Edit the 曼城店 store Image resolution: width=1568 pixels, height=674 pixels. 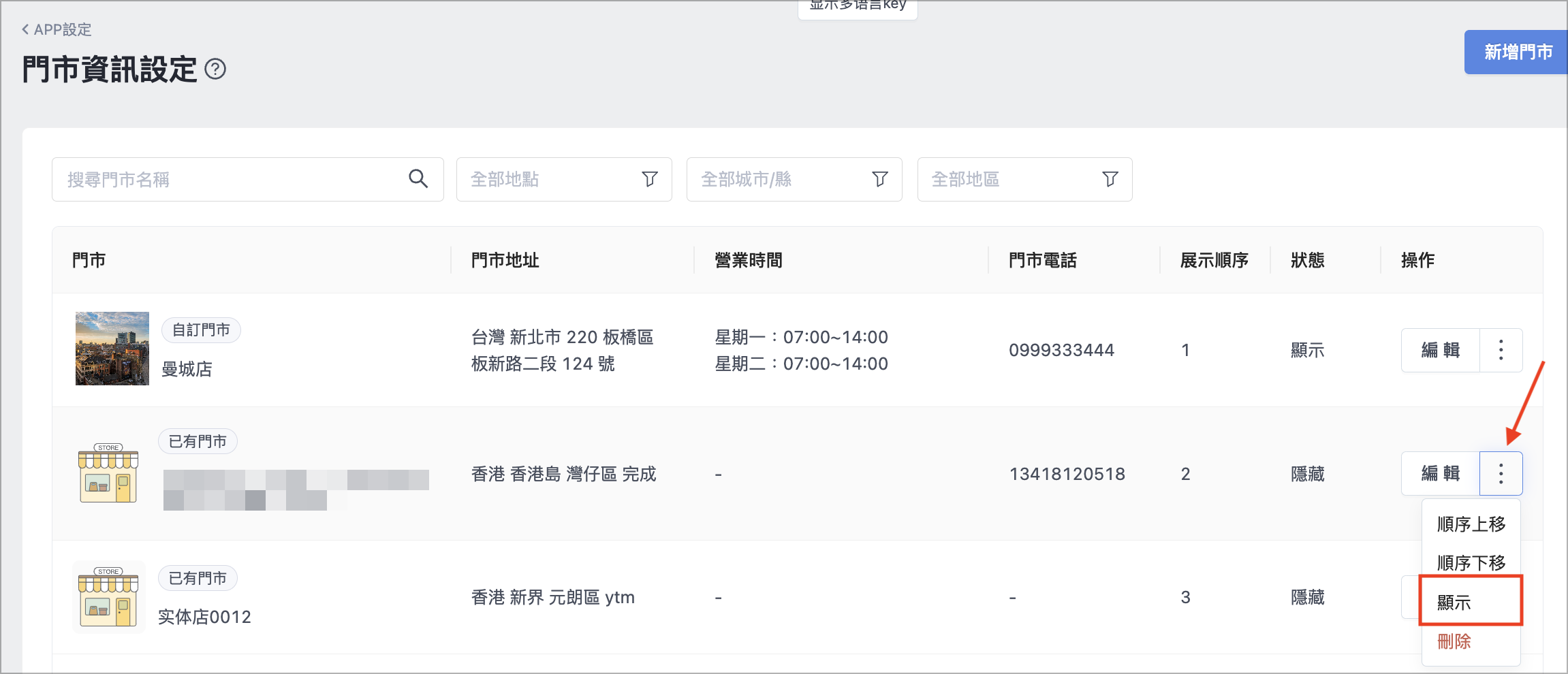pyautogui.click(x=1440, y=350)
